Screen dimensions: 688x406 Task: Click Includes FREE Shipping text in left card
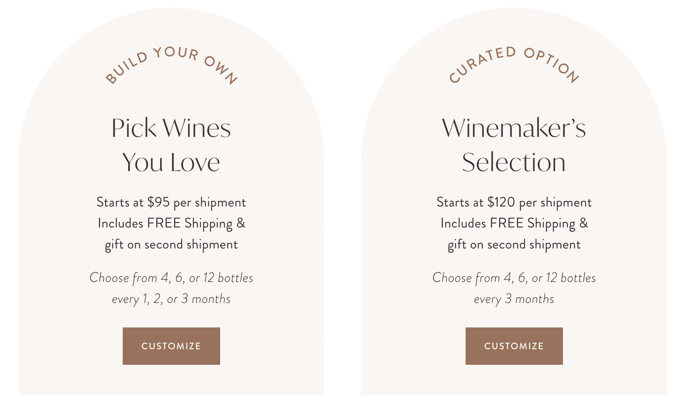[171, 223]
